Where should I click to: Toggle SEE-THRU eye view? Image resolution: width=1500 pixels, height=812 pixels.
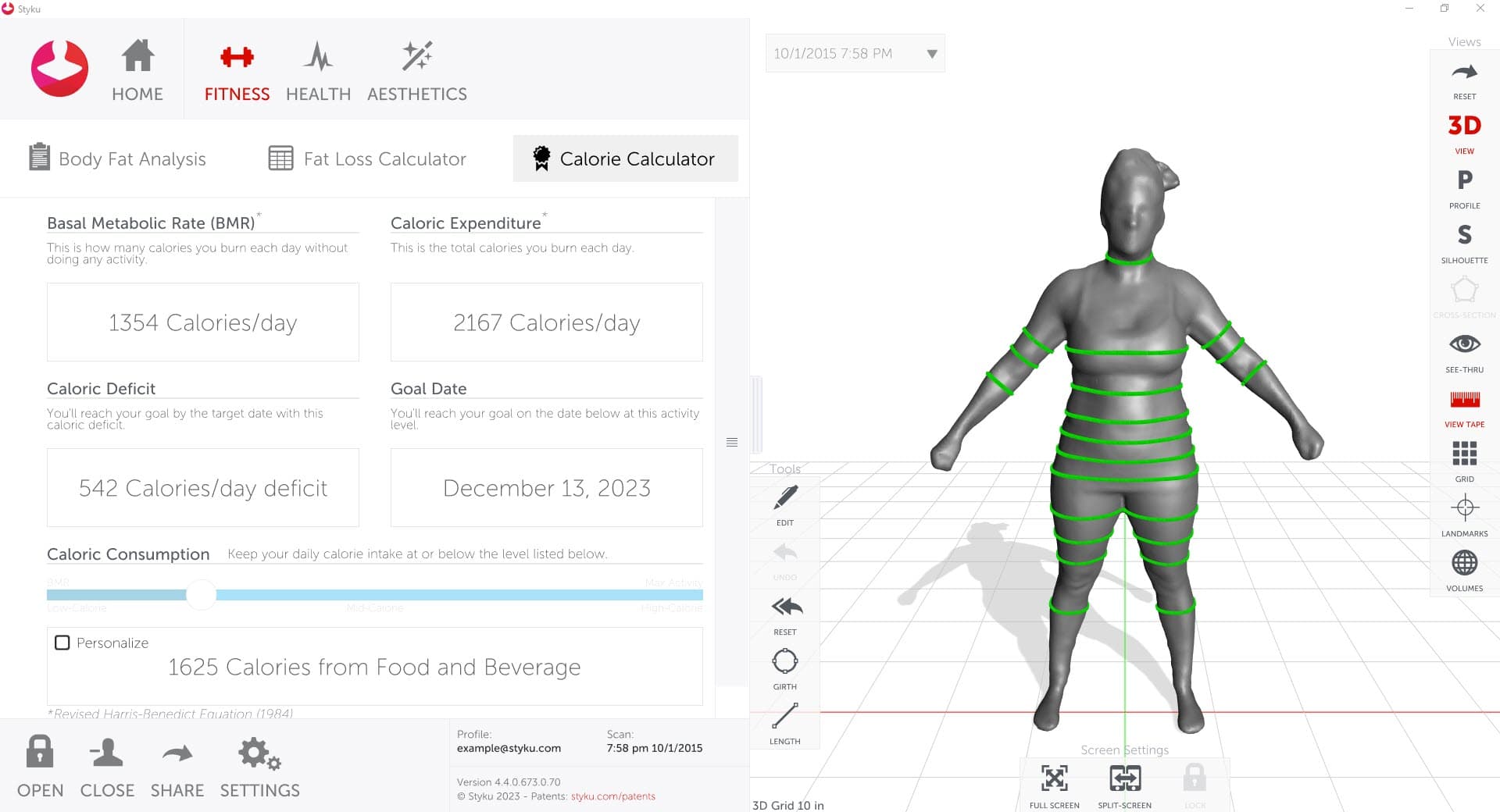pyautogui.click(x=1464, y=353)
